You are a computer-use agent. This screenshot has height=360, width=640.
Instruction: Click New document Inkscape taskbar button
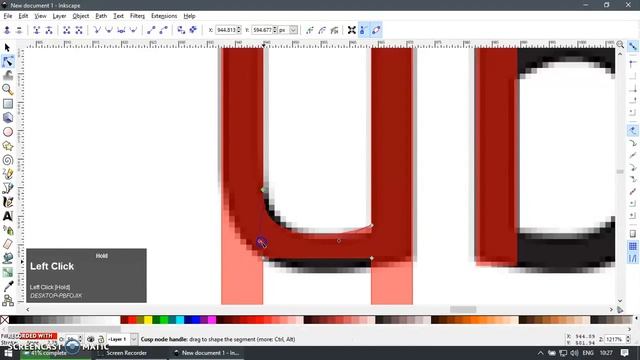(207, 353)
